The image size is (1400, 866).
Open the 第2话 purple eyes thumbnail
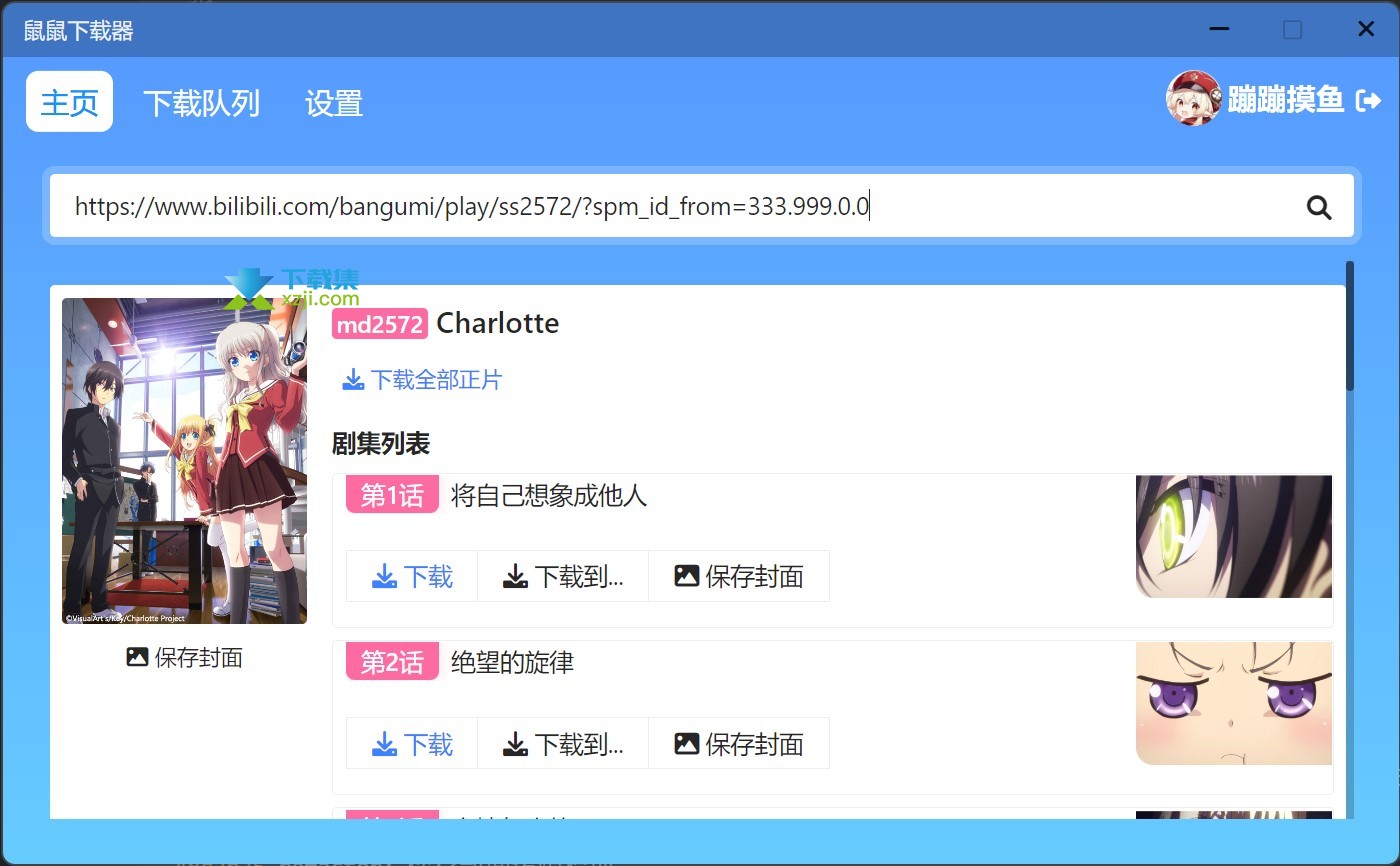[1234, 703]
